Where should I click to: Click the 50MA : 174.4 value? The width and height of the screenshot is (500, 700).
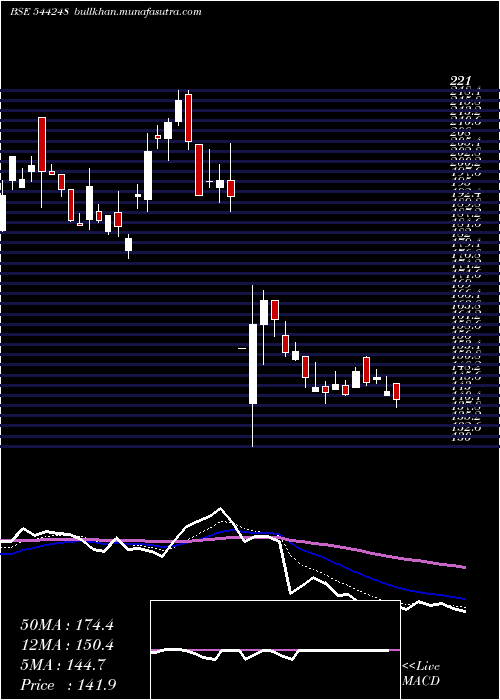tap(67, 625)
